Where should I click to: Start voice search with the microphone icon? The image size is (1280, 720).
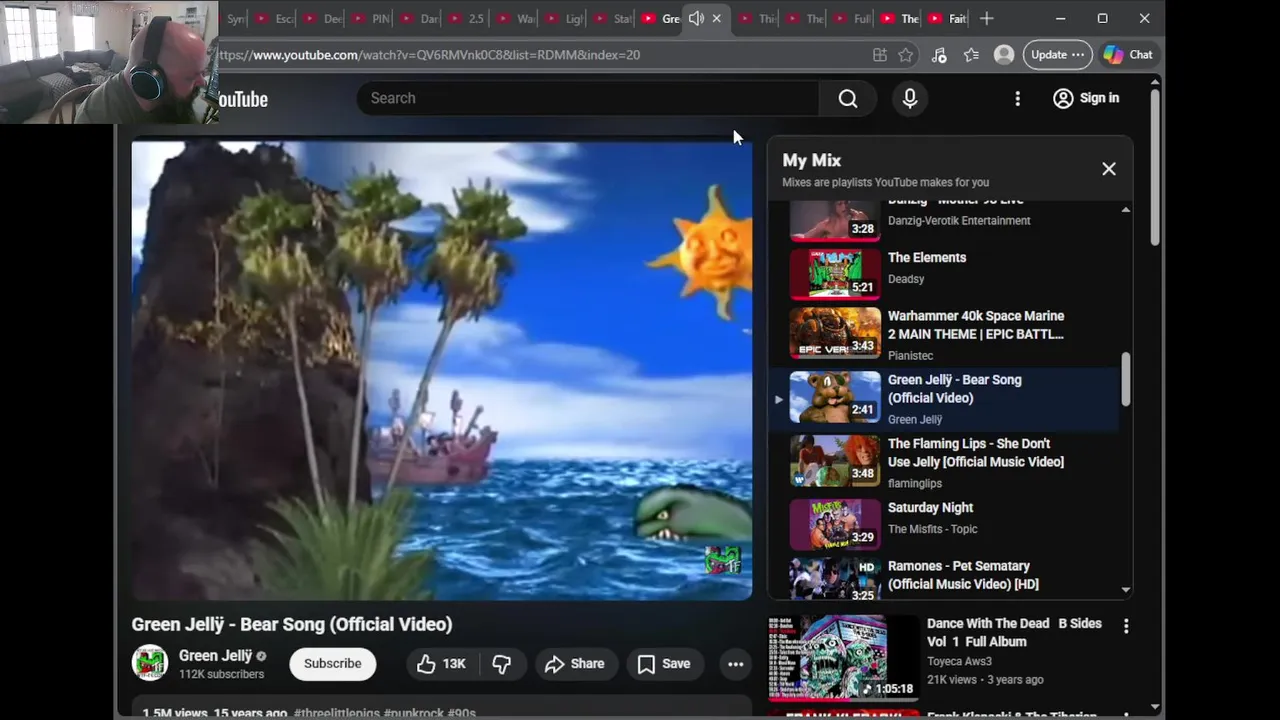pos(910,98)
